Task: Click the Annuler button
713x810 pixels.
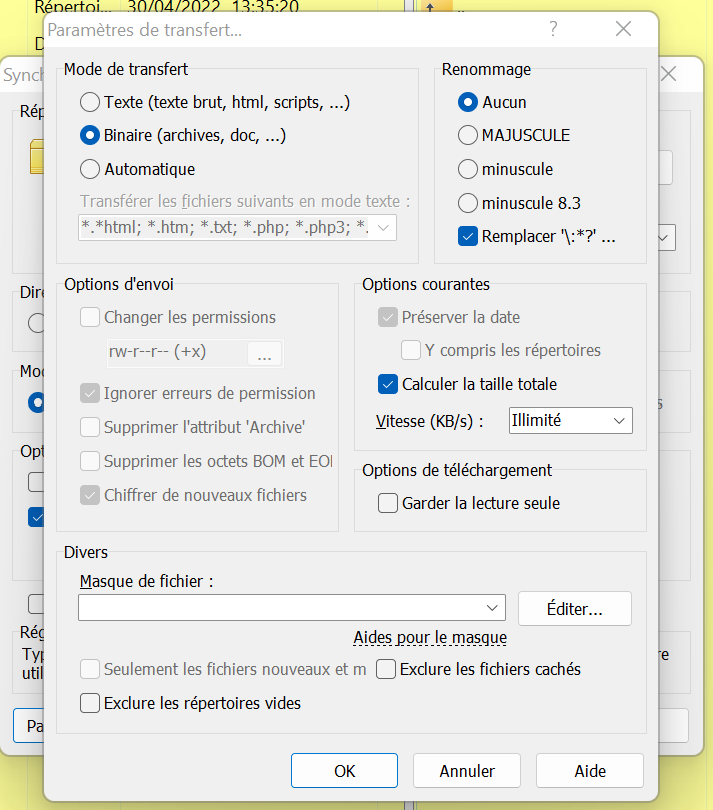Action: coord(467,771)
